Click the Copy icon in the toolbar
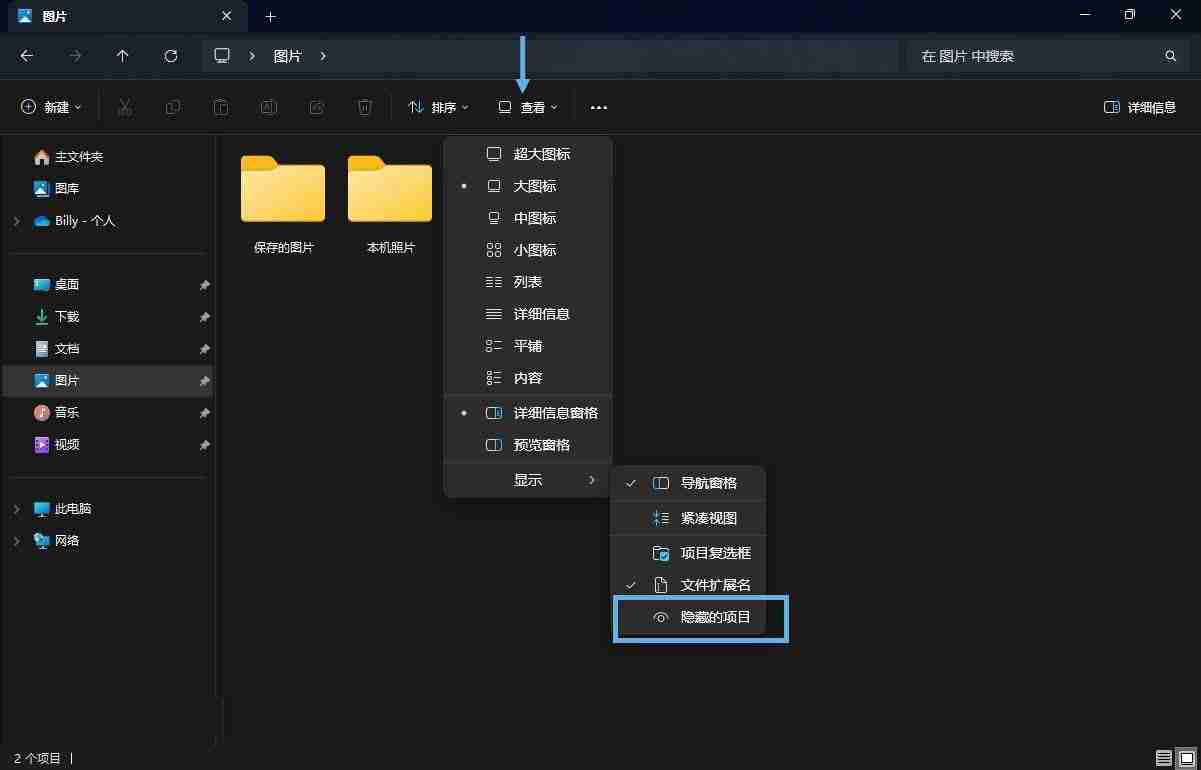Image resolution: width=1201 pixels, height=770 pixels. 172,107
